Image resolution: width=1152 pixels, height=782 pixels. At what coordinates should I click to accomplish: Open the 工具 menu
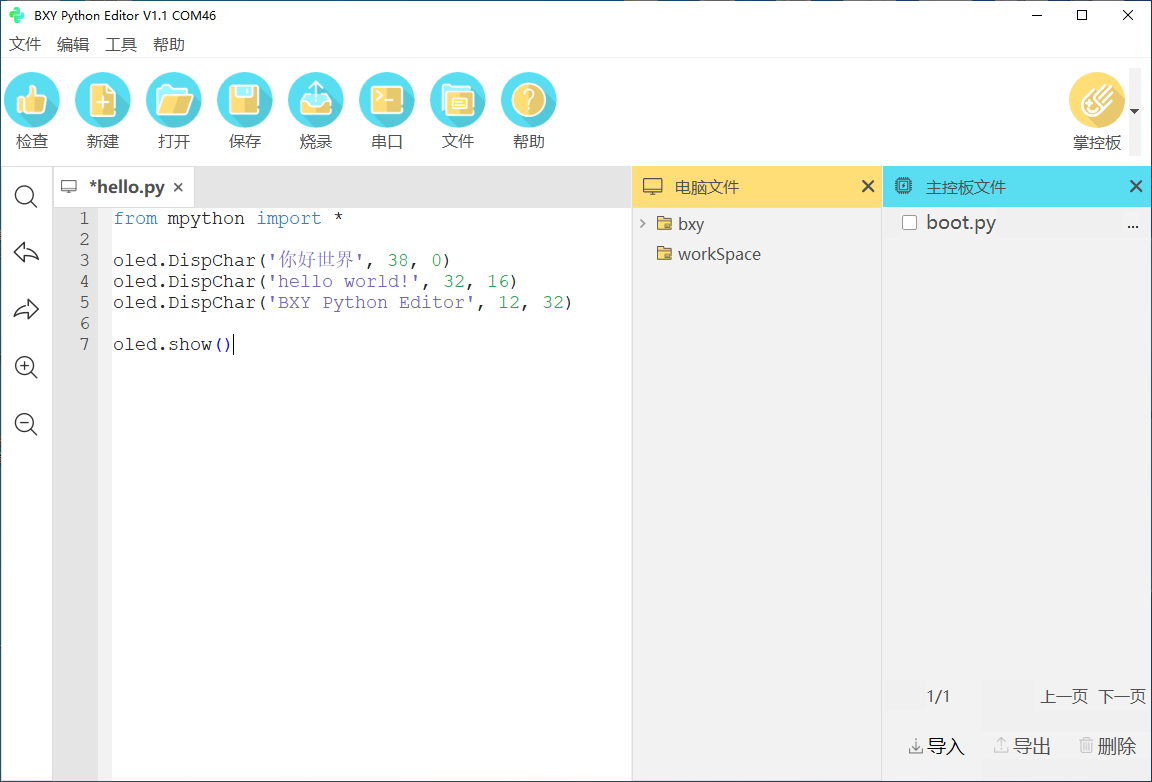click(121, 45)
